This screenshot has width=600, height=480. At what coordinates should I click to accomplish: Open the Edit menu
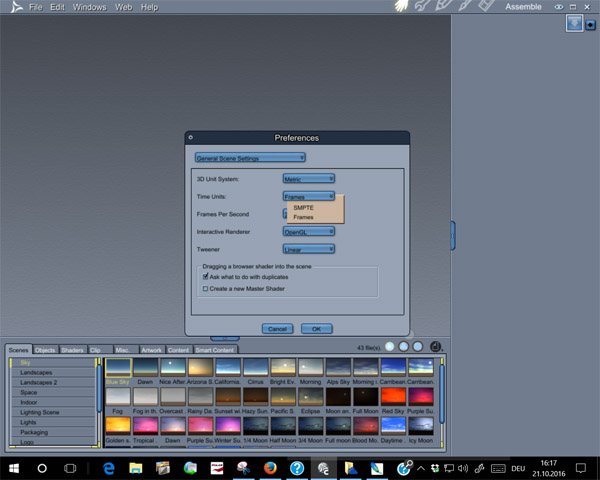tap(57, 7)
